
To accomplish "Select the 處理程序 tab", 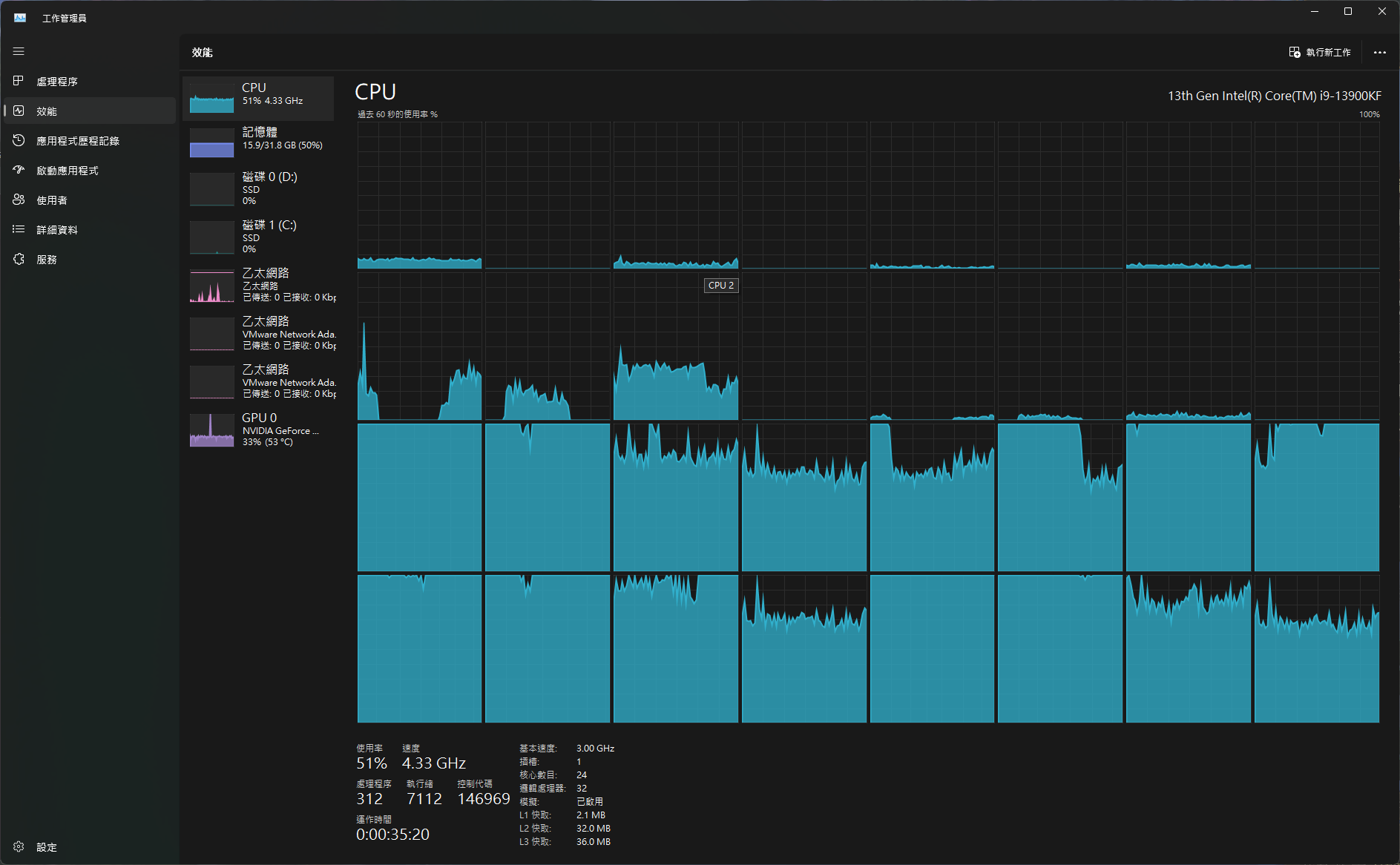I will (x=90, y=81).
